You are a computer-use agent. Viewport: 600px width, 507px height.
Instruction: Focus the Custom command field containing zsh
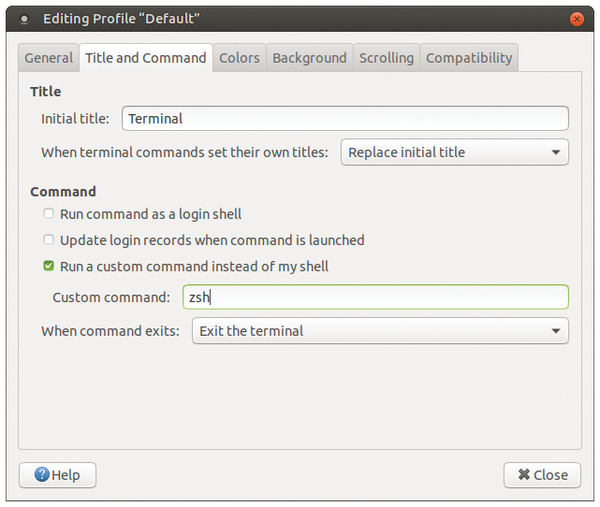(x=376, y=297)
